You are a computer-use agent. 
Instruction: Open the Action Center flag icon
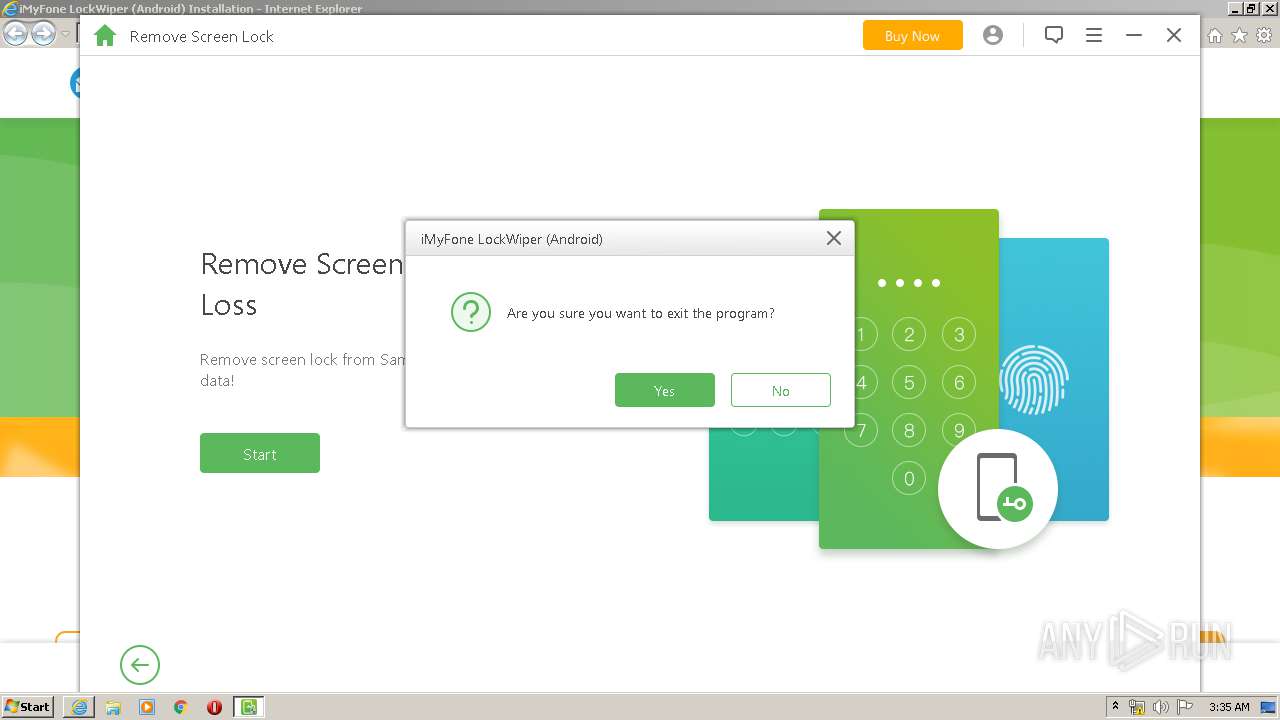tap(1184, 707)
